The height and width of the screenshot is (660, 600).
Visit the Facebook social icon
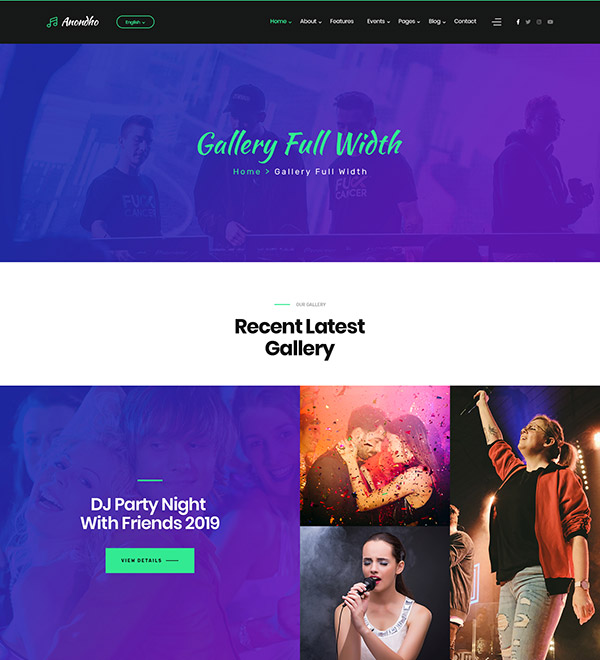pyautogui.click(x=518, y=22)
